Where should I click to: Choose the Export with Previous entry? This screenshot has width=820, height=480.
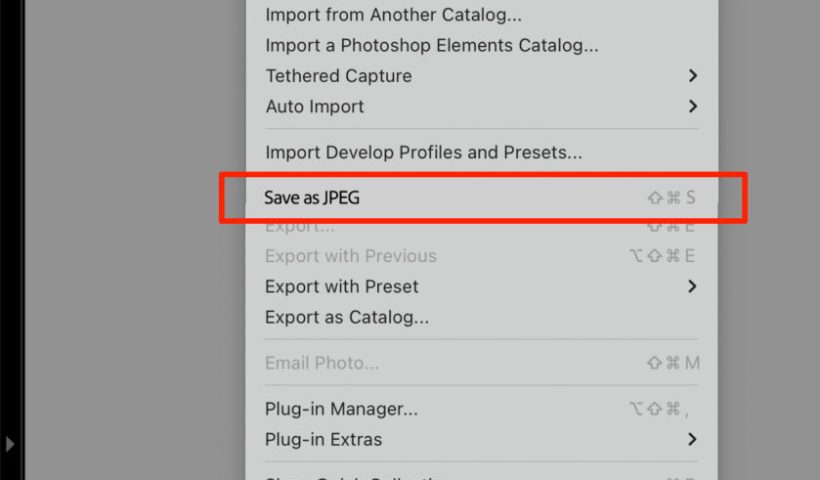[350, 256]
